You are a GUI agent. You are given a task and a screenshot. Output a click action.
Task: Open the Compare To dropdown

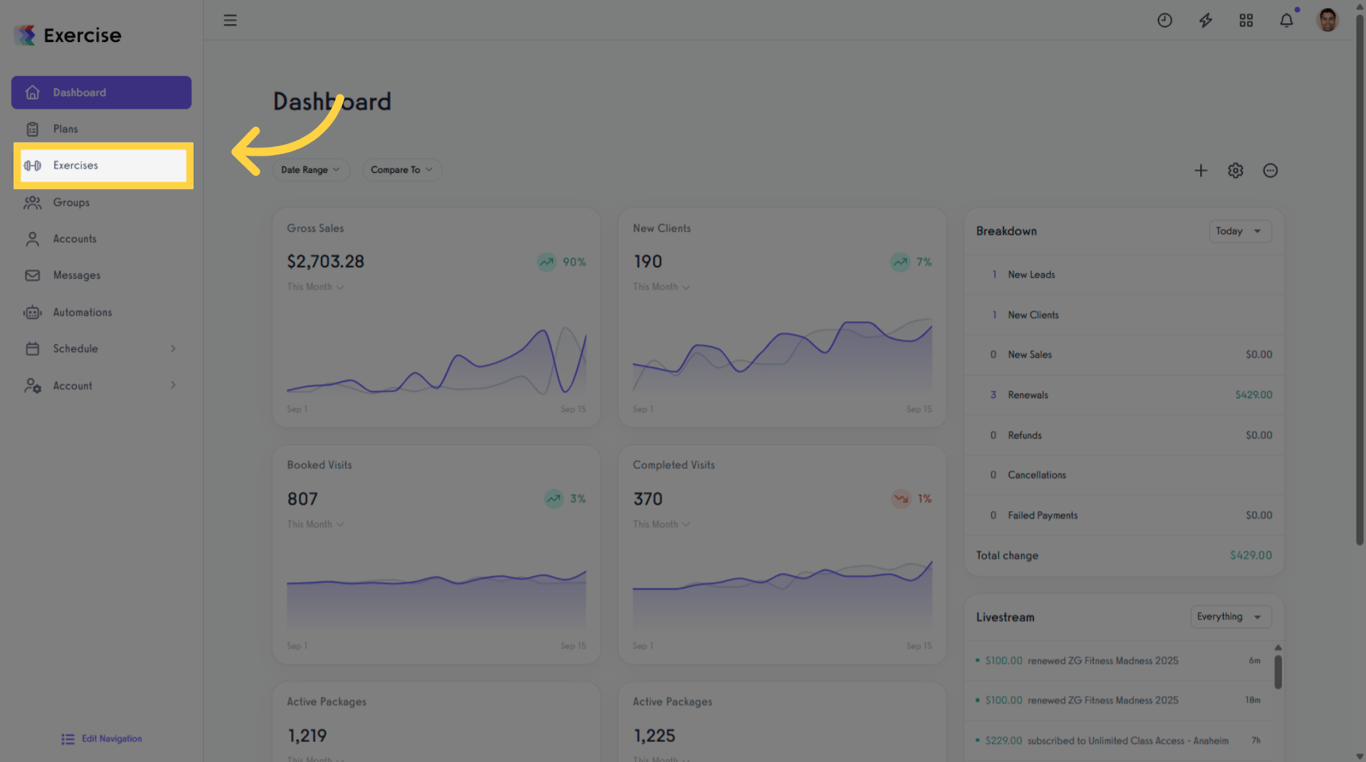402,170
